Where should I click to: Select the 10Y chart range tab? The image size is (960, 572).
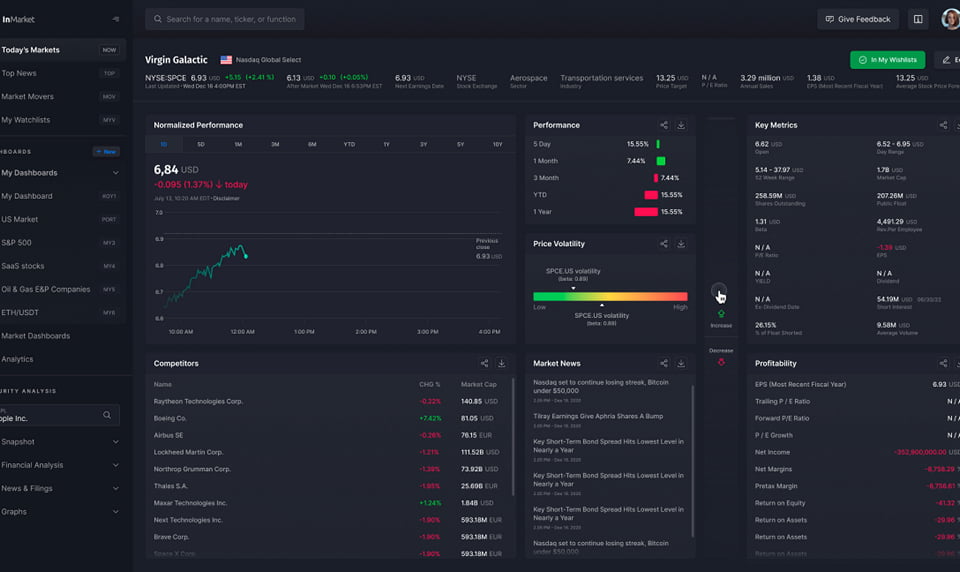point(498,145)
